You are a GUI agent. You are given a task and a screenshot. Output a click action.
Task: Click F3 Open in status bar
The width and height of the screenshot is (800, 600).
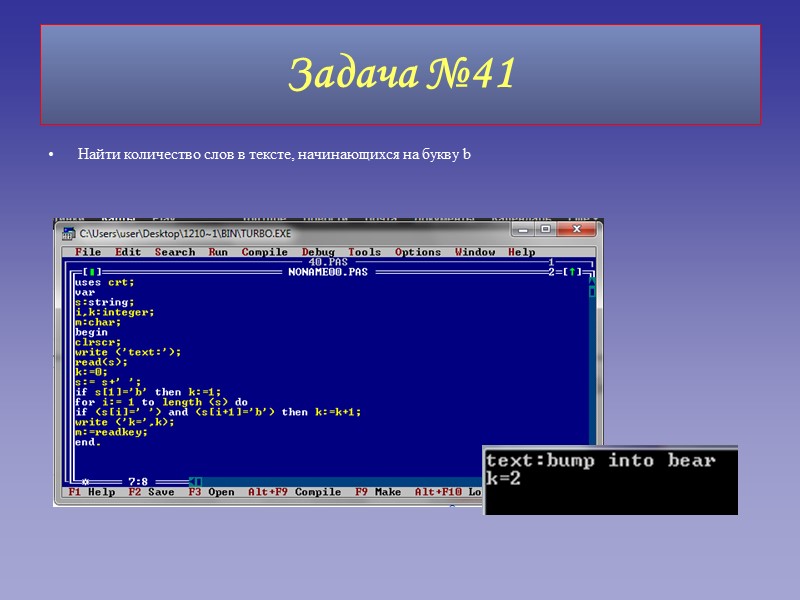[211, 492]
